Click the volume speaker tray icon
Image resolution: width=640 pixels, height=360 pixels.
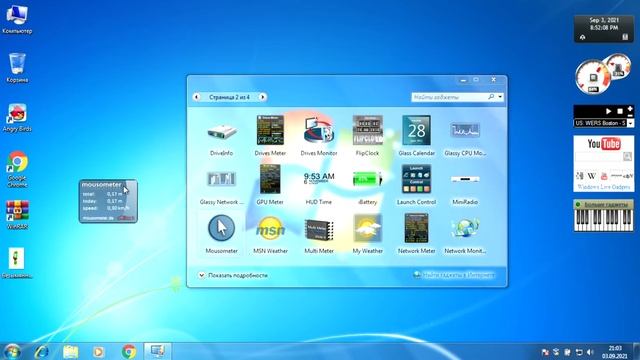click(590, 352)
